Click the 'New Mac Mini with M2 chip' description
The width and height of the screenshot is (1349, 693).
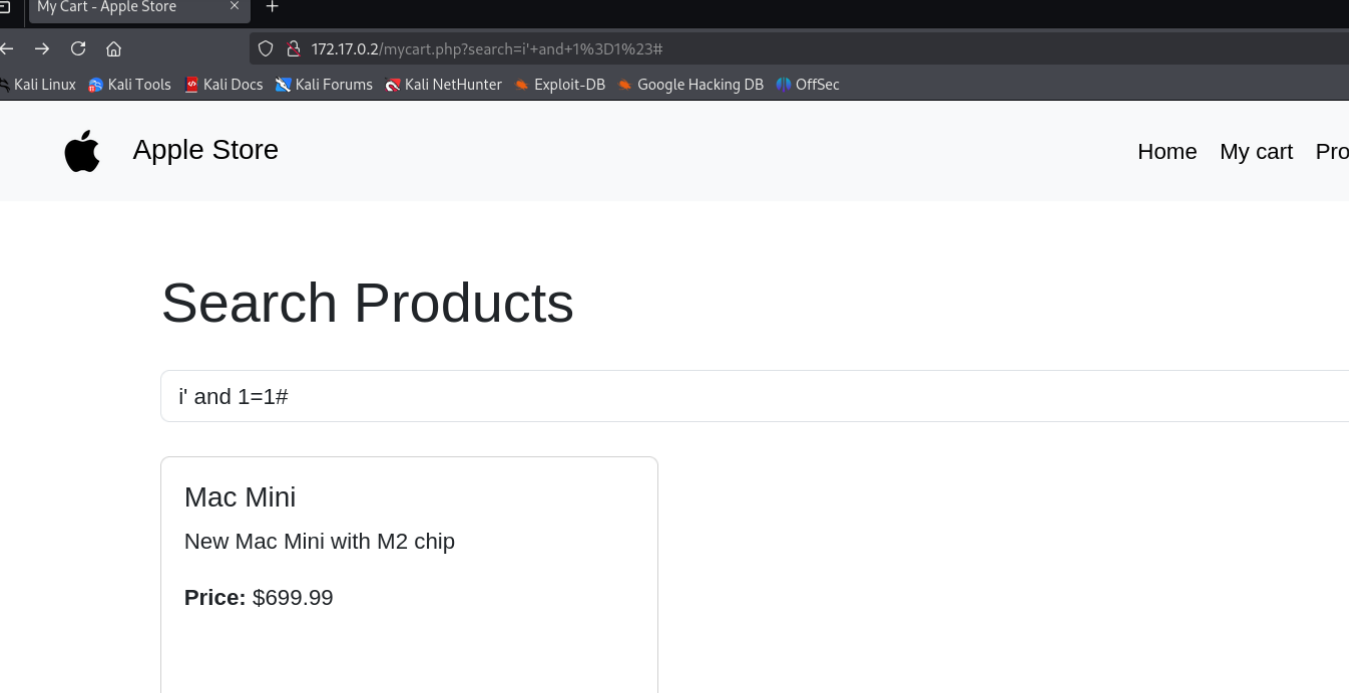tap(320, 541)
